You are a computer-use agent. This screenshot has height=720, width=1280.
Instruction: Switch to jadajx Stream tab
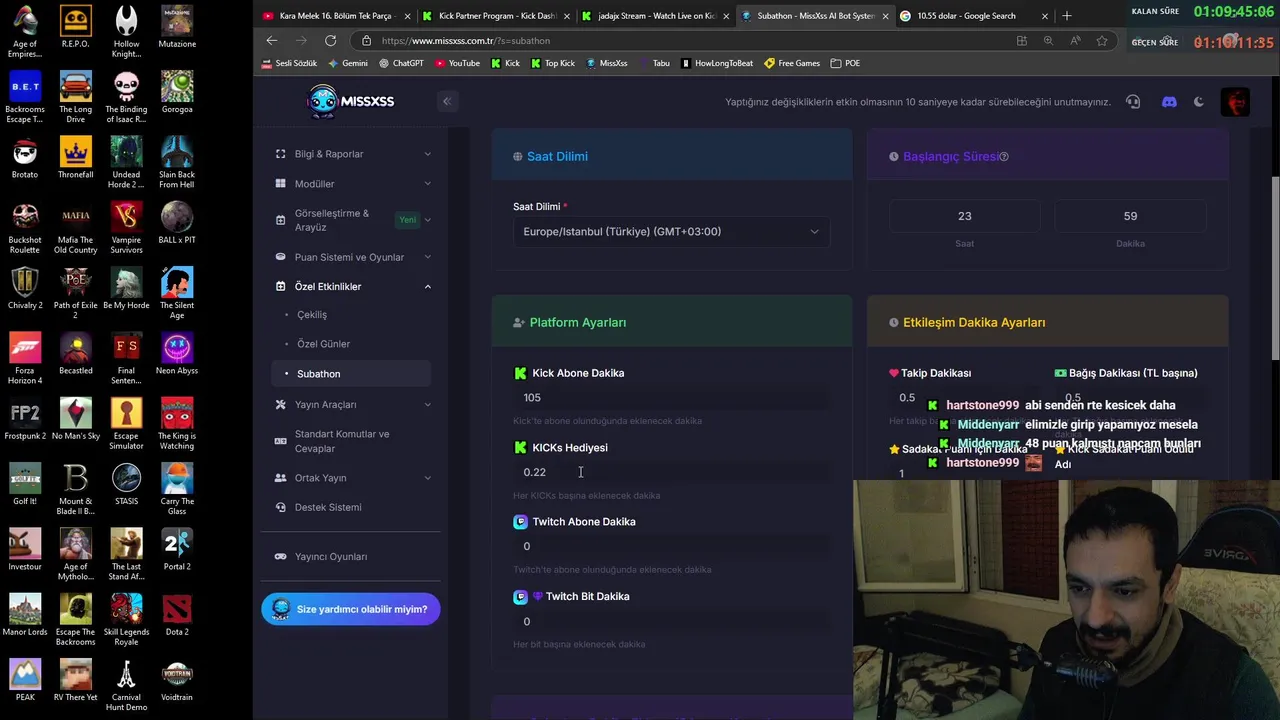coord(656,15)
